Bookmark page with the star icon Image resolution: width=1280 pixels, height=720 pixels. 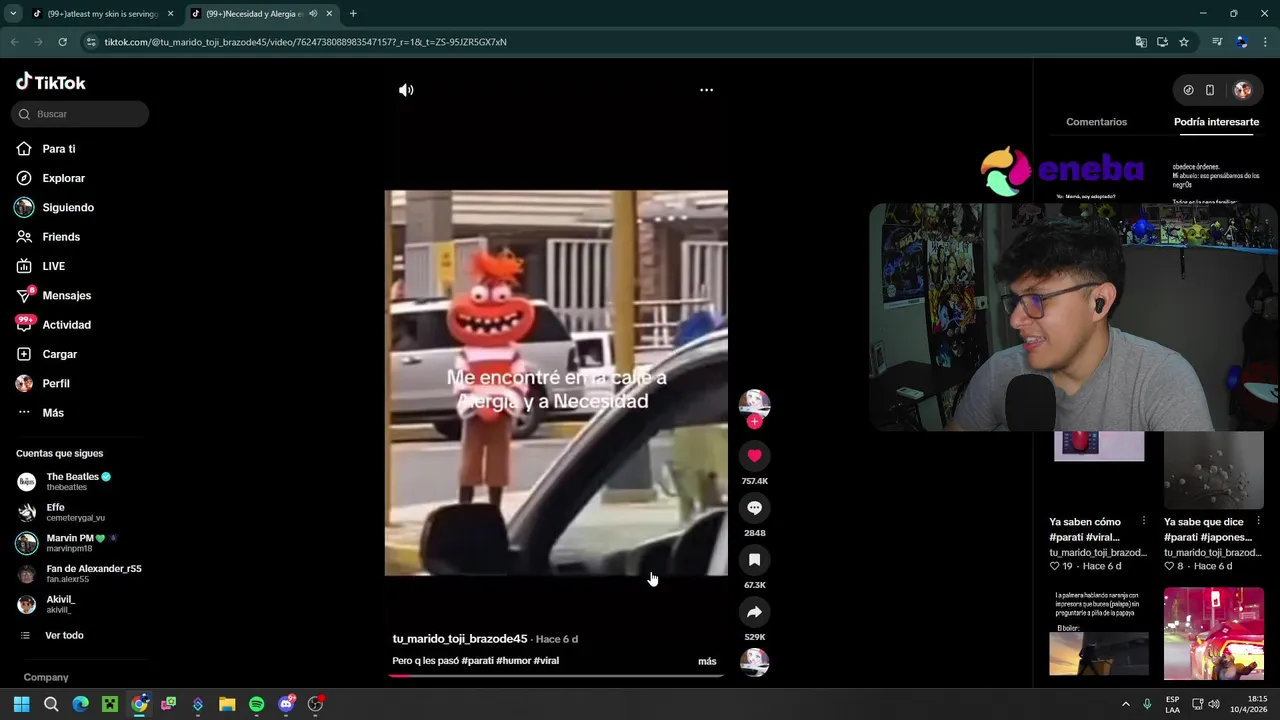[1184, 42]
